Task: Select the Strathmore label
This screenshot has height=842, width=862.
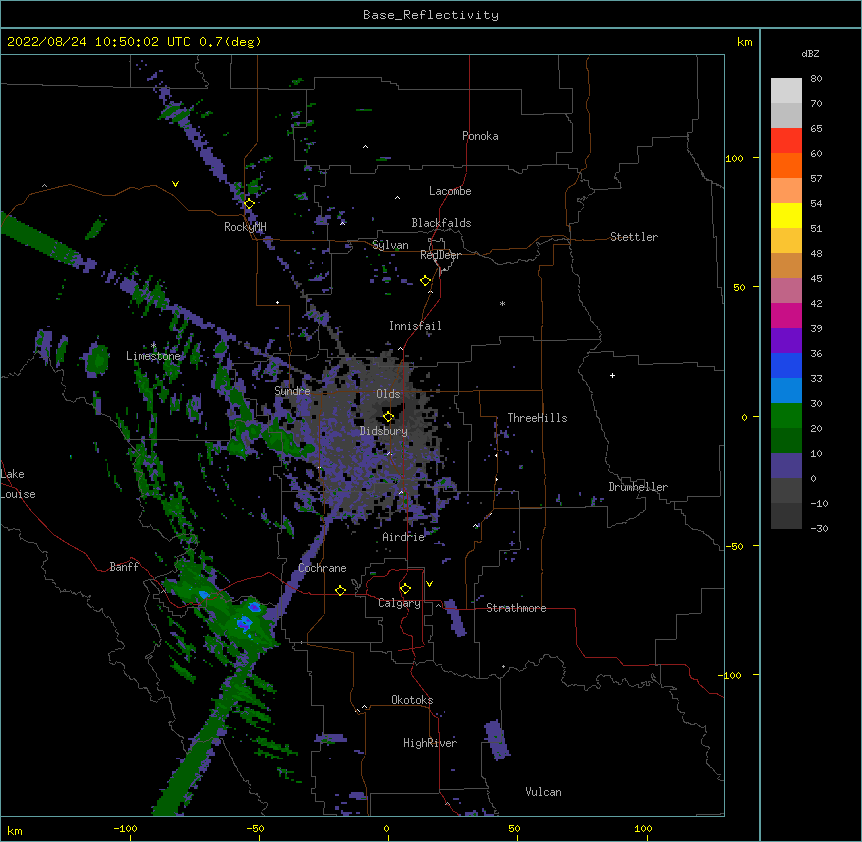Action: pyautogui.click(x=516, y=608)
